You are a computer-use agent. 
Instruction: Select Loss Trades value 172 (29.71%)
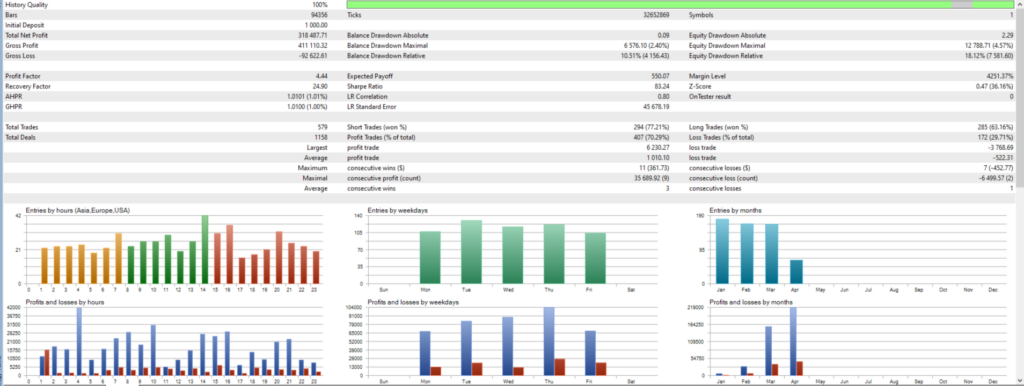pyautogui.click(x=994, y=138)
